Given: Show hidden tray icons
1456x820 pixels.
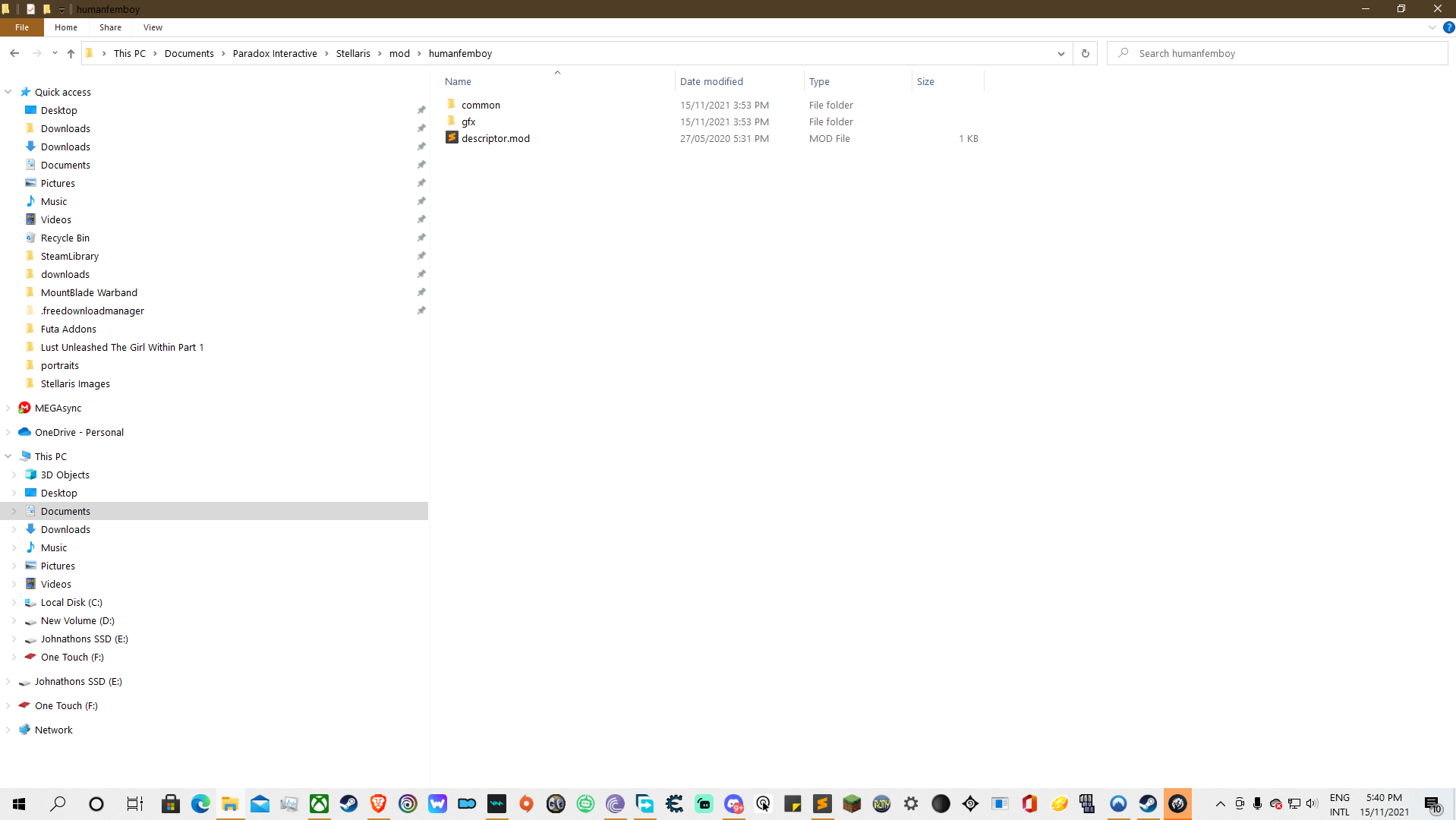Looking at the screenshot, I should pos(1221,804).
